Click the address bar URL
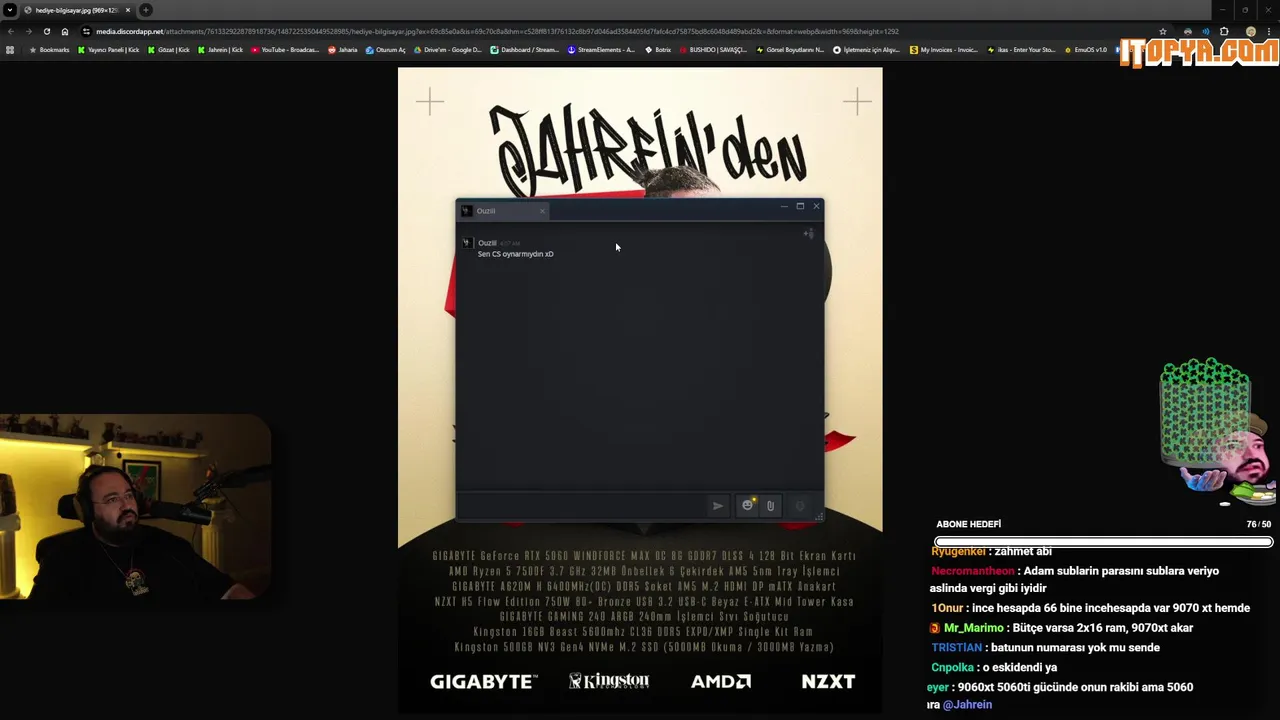 (x=497, y=31)
